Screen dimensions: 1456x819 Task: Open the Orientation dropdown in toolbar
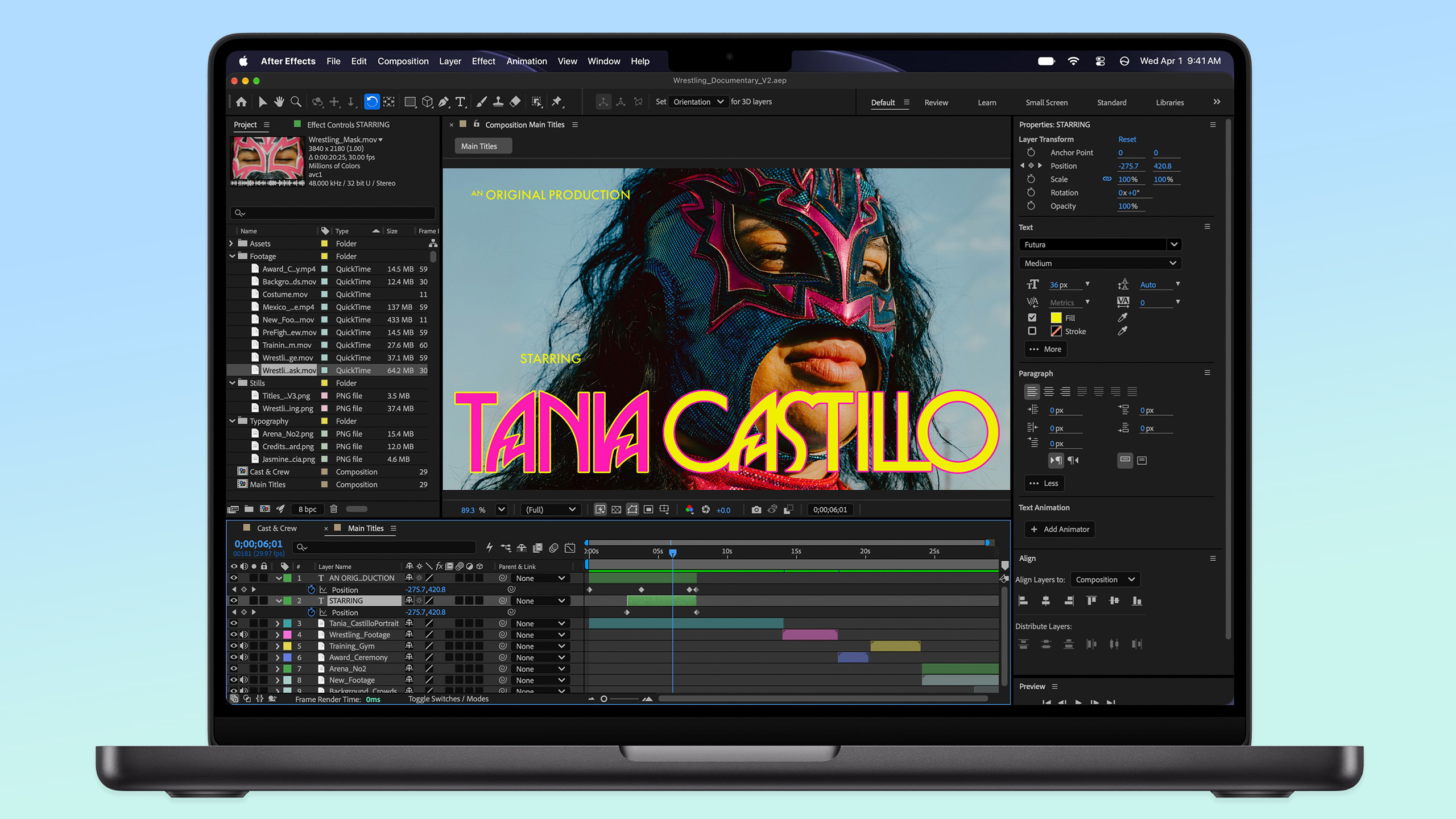(x=698, y=102)
